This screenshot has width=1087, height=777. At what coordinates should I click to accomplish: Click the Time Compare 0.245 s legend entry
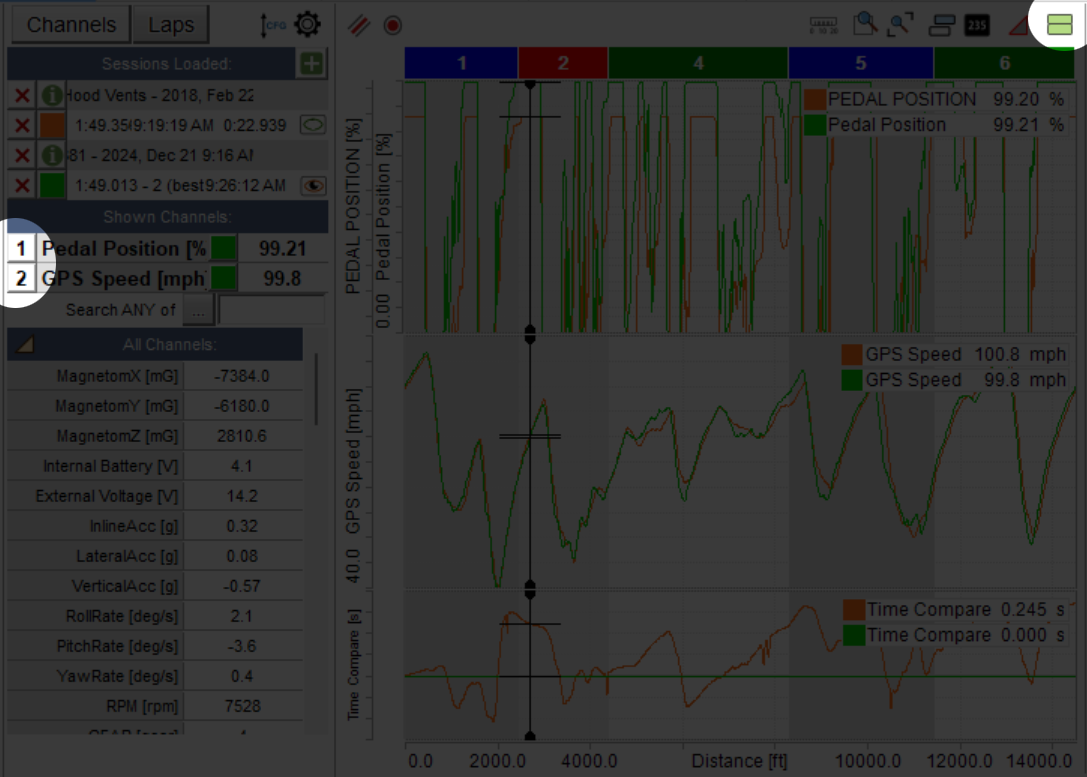[x=954, y=609]
